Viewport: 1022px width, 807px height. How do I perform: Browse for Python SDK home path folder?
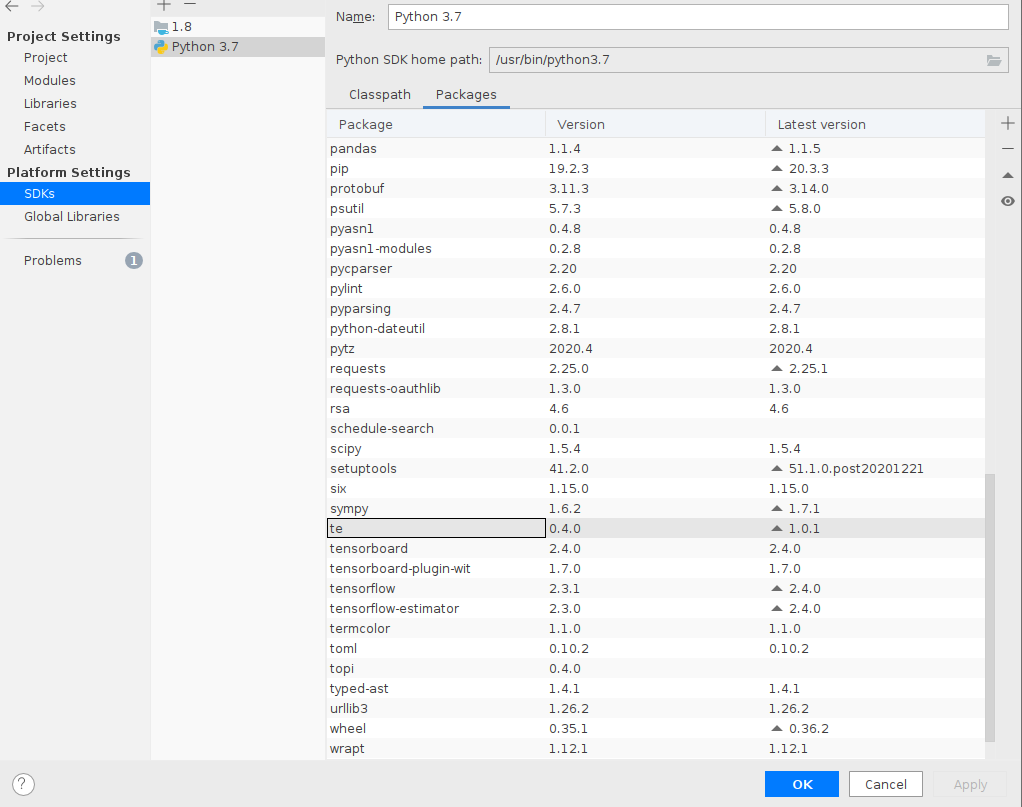click(993, 60)
